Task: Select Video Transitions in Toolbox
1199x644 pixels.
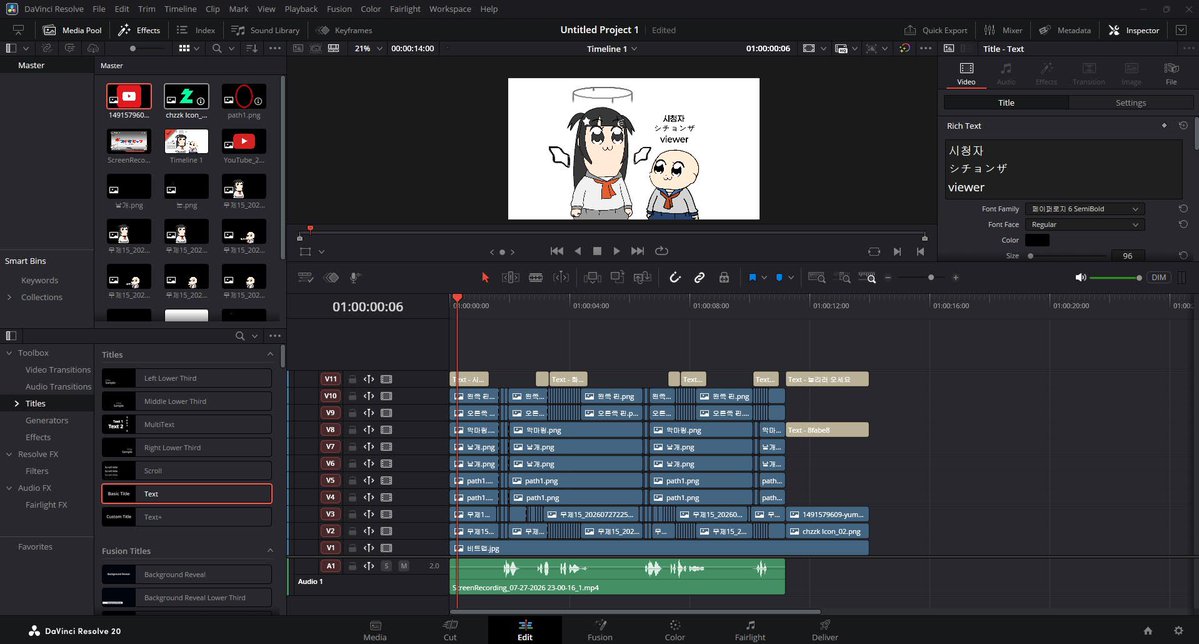Action: (x=58, y=369)
